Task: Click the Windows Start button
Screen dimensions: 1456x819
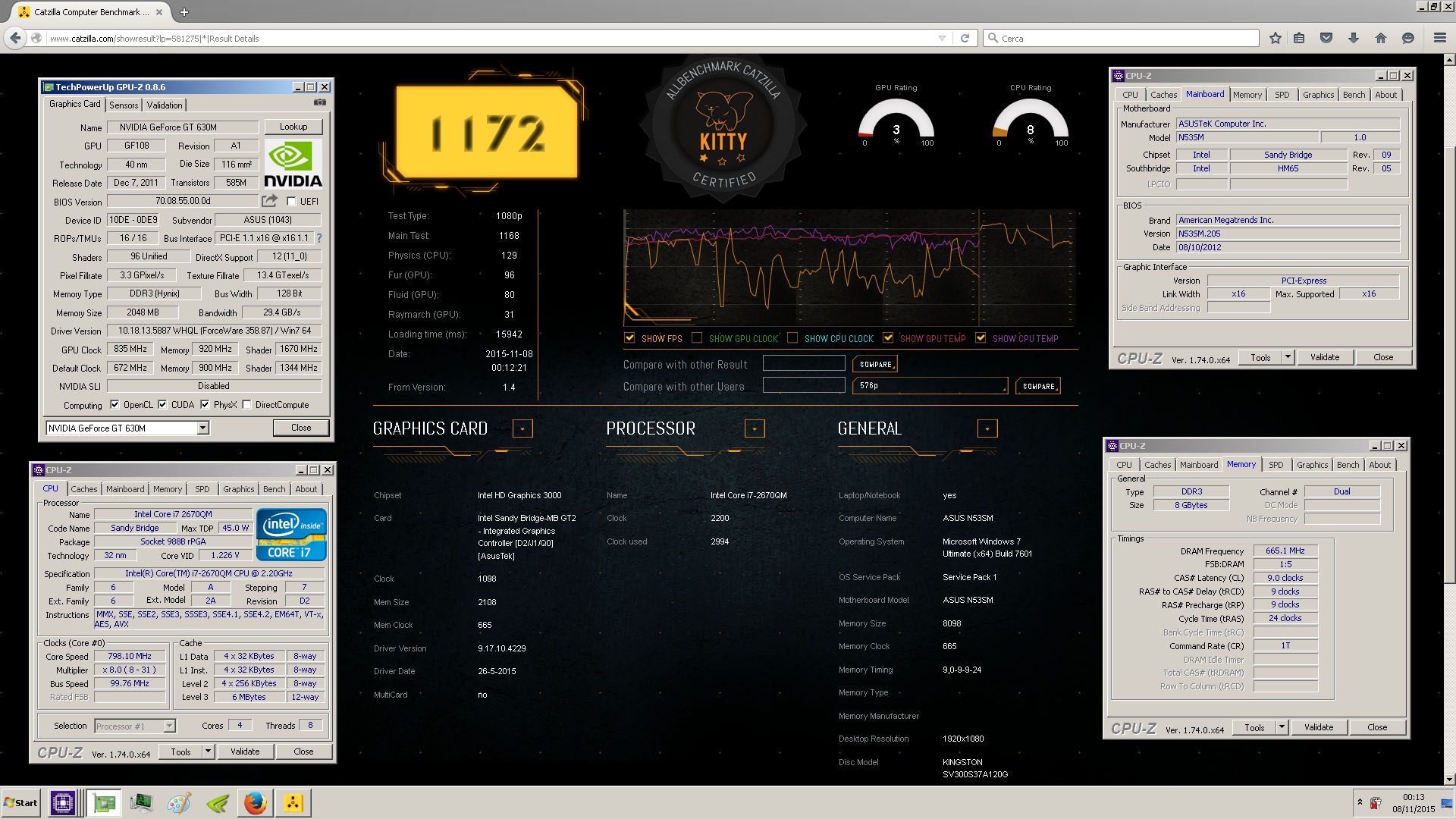Action: pyautogui.click(x=20, y=803)
